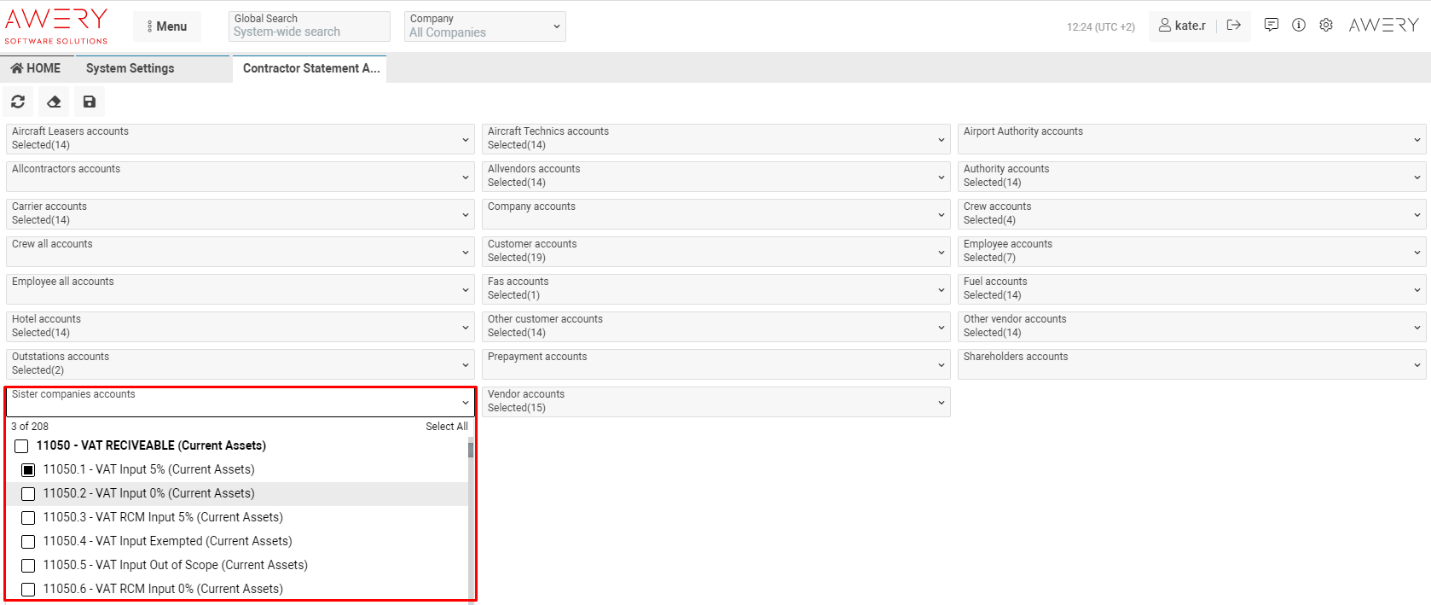Open the settings gear icon
The height and width of the screenshot is (605, 1431).
pos(1326,25)
